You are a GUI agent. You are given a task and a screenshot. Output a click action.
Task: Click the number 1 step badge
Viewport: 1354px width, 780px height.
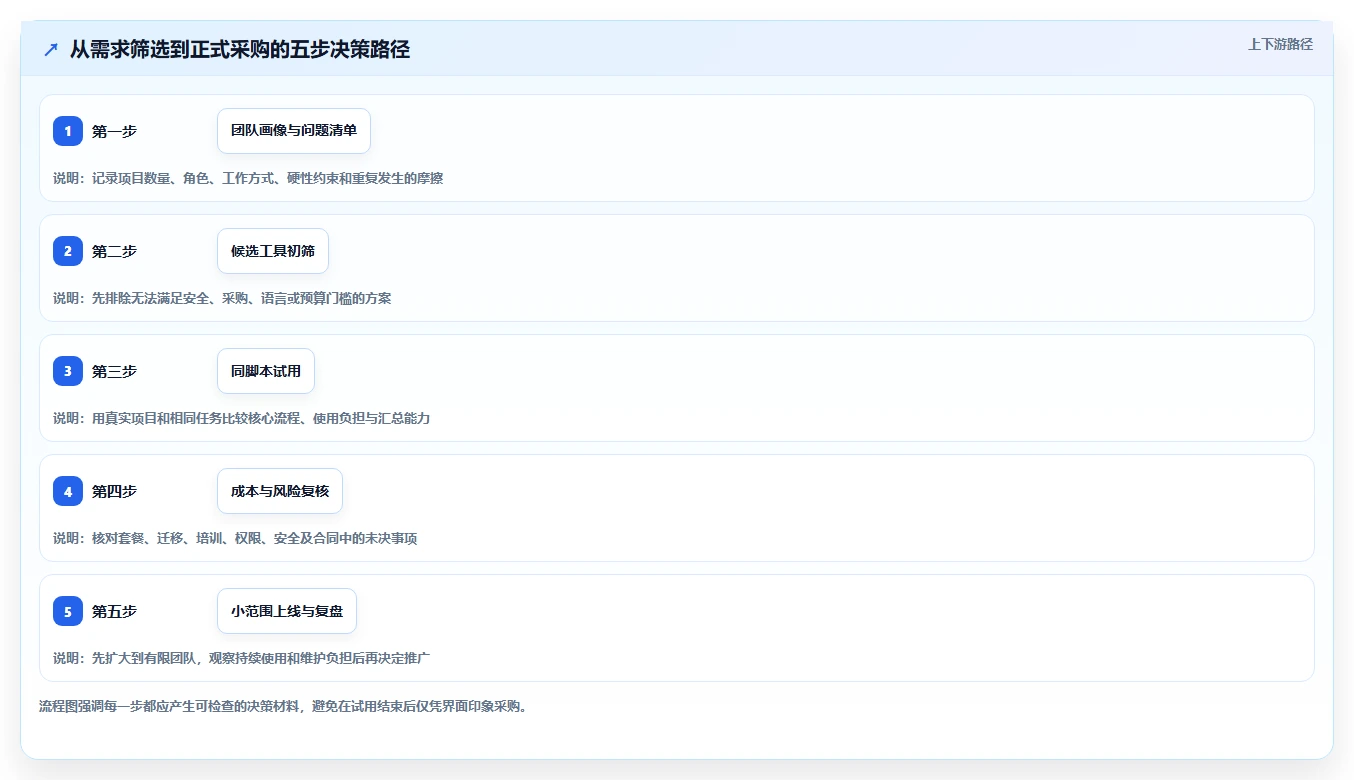(68, 131)
